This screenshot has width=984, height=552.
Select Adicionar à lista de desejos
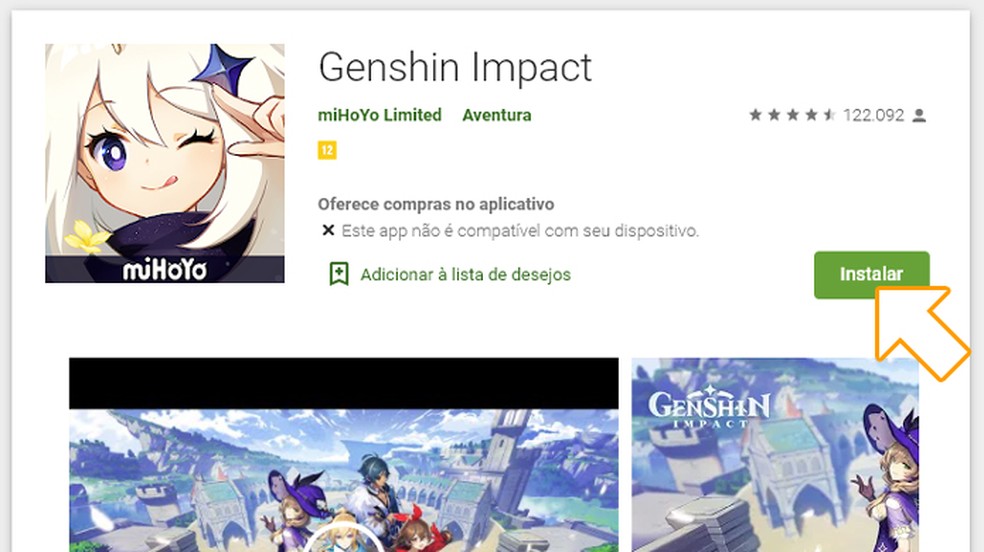tap(466, 275)
